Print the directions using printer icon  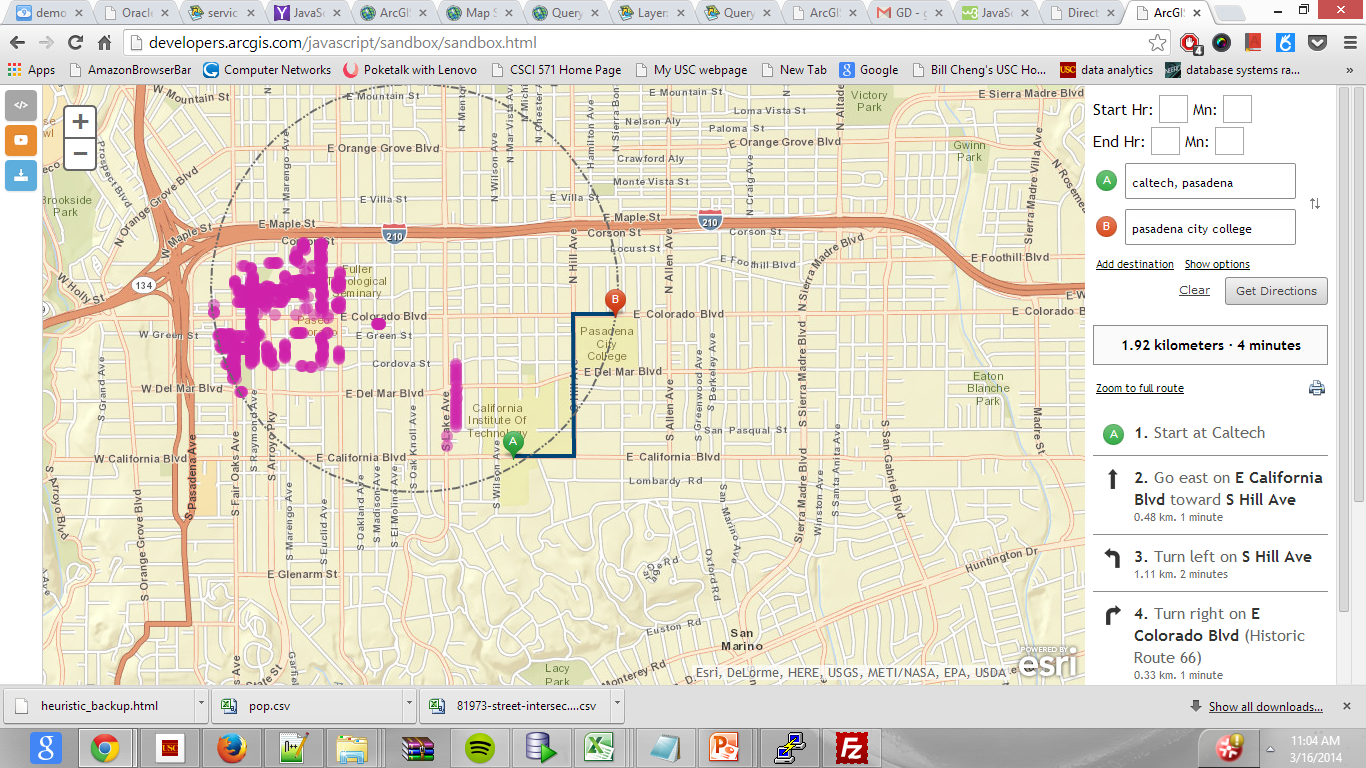1317,388
